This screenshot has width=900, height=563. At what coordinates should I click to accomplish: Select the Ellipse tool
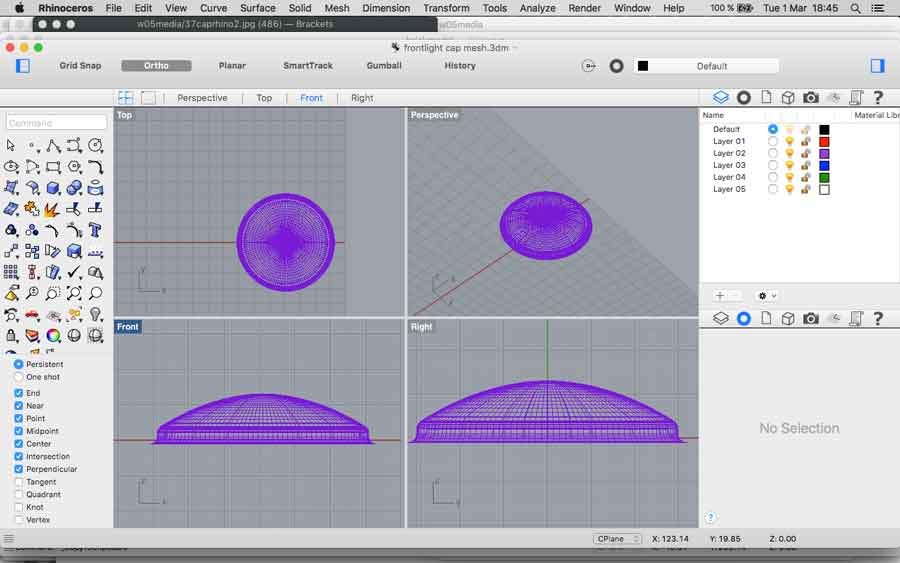point(11,166)
